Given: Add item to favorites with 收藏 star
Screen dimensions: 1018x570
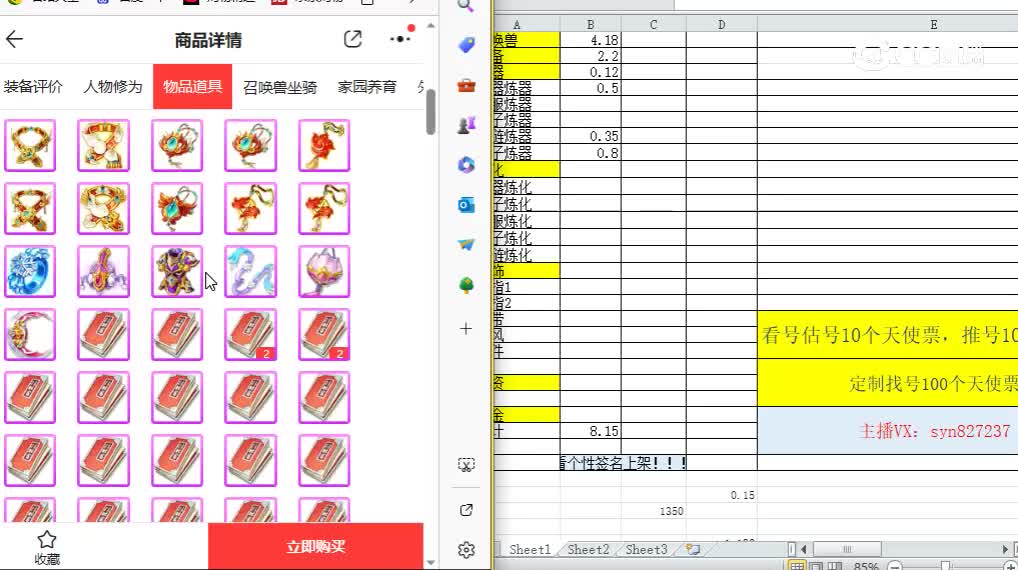Looking at the screenshot, I should 47,546.
